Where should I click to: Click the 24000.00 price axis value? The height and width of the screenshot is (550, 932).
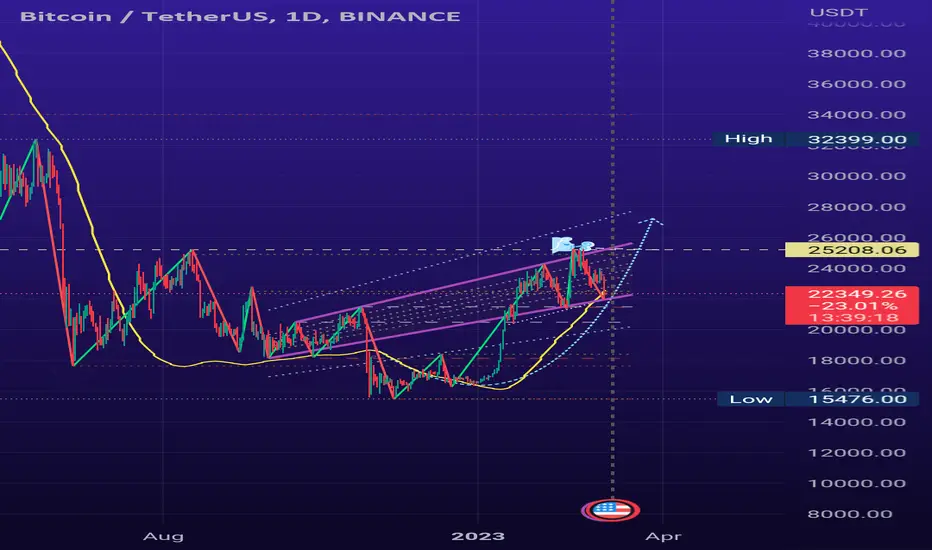point(857,269)
